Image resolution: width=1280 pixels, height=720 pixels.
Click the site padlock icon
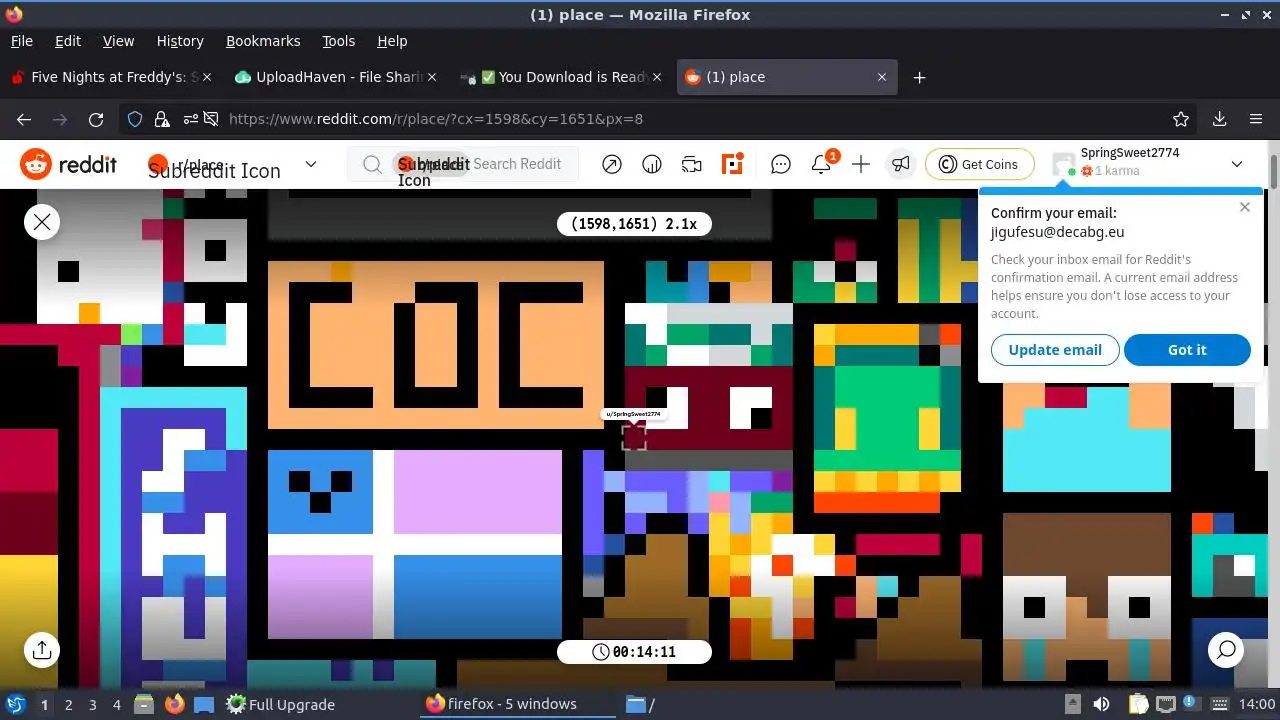tap(162, 119)
